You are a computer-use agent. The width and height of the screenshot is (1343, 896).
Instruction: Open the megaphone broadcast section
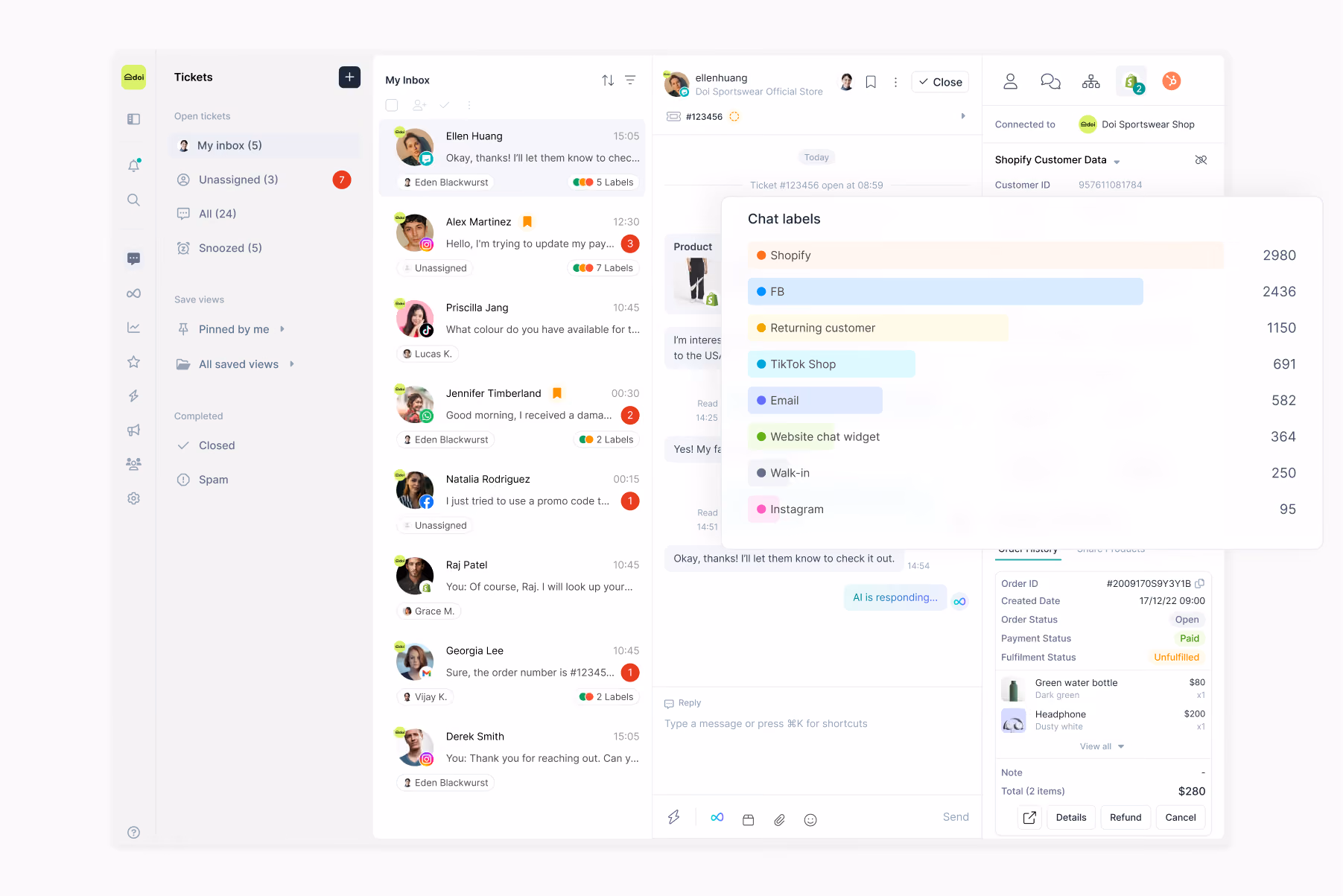134,430
